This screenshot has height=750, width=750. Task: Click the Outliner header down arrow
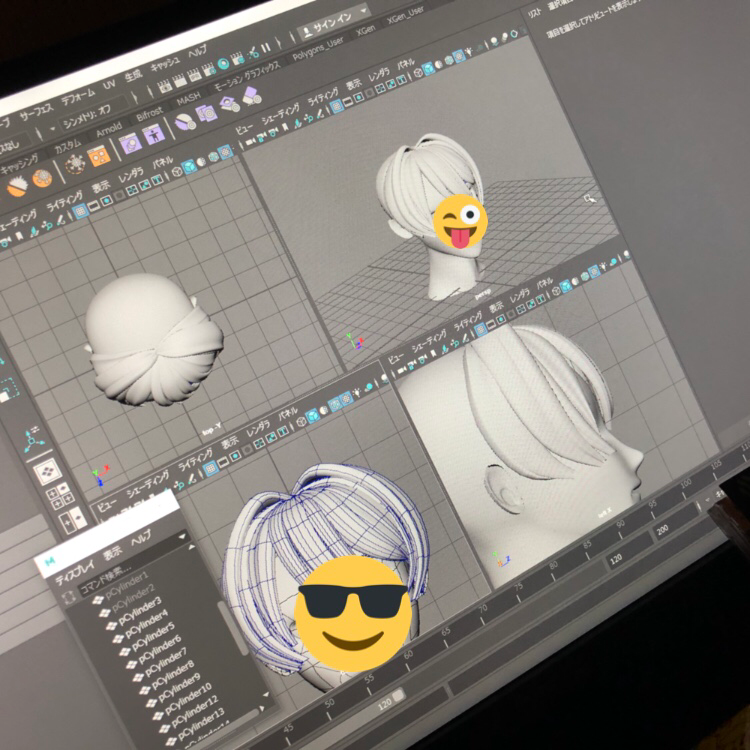(x=182, y=537)
